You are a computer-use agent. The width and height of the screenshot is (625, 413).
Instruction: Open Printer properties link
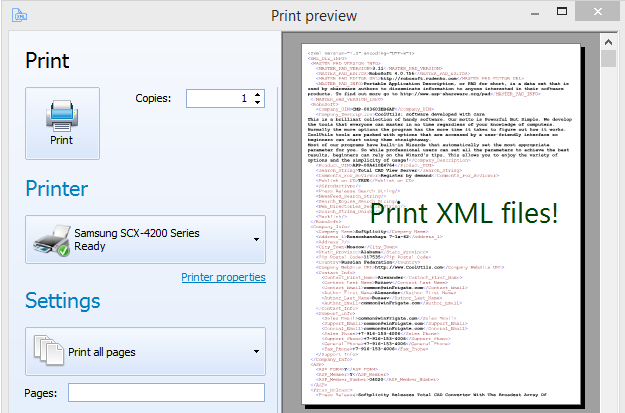point(223,277)
